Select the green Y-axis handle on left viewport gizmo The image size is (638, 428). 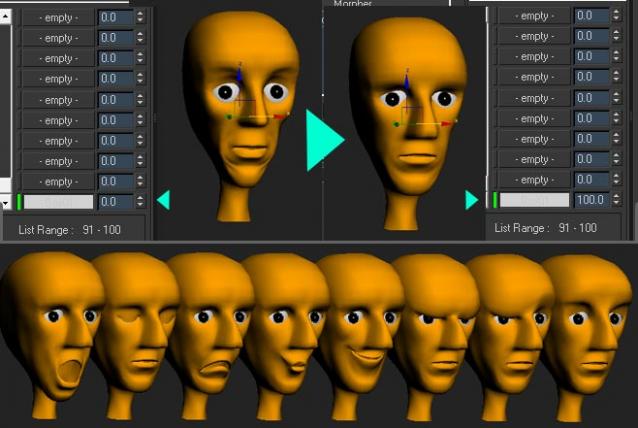tap(229, 117)
